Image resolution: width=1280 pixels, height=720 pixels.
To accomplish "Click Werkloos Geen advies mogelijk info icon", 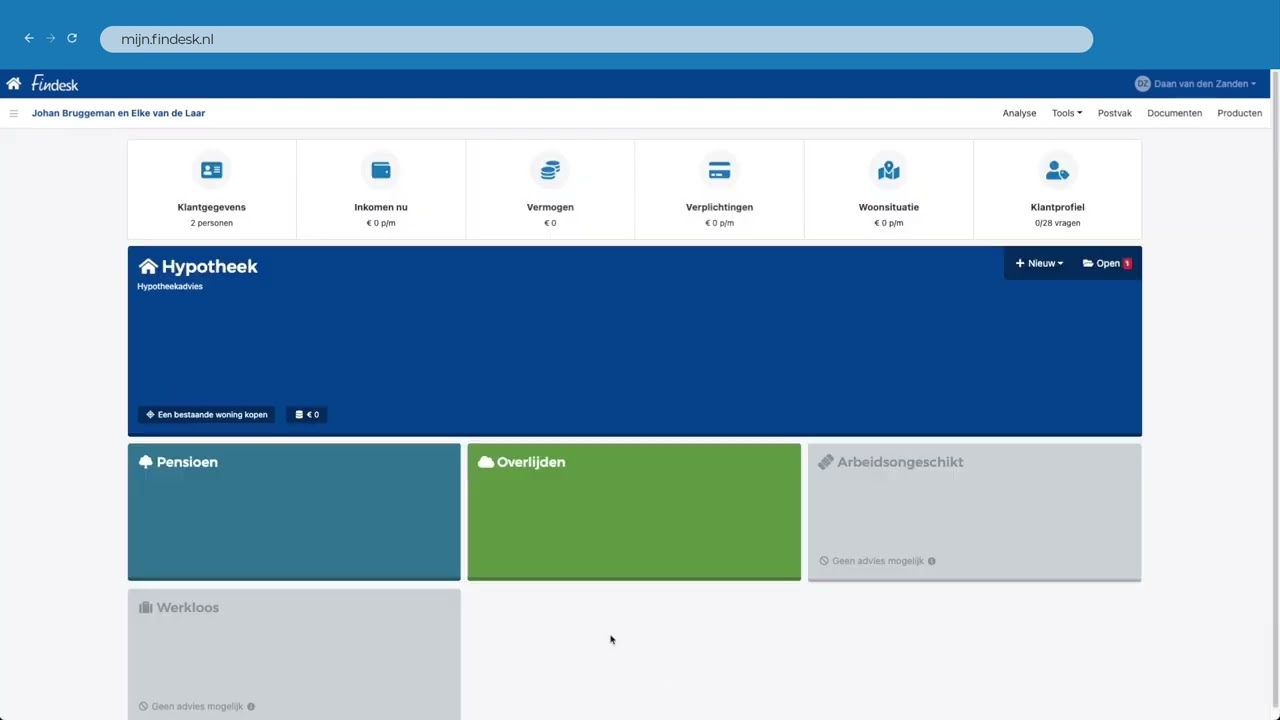I will click(251, 706).
